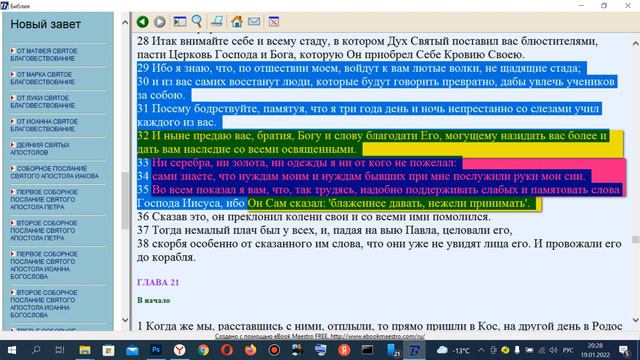
Task: Open Соборное послание святого апостола Иакова
Action: (54, 172)
